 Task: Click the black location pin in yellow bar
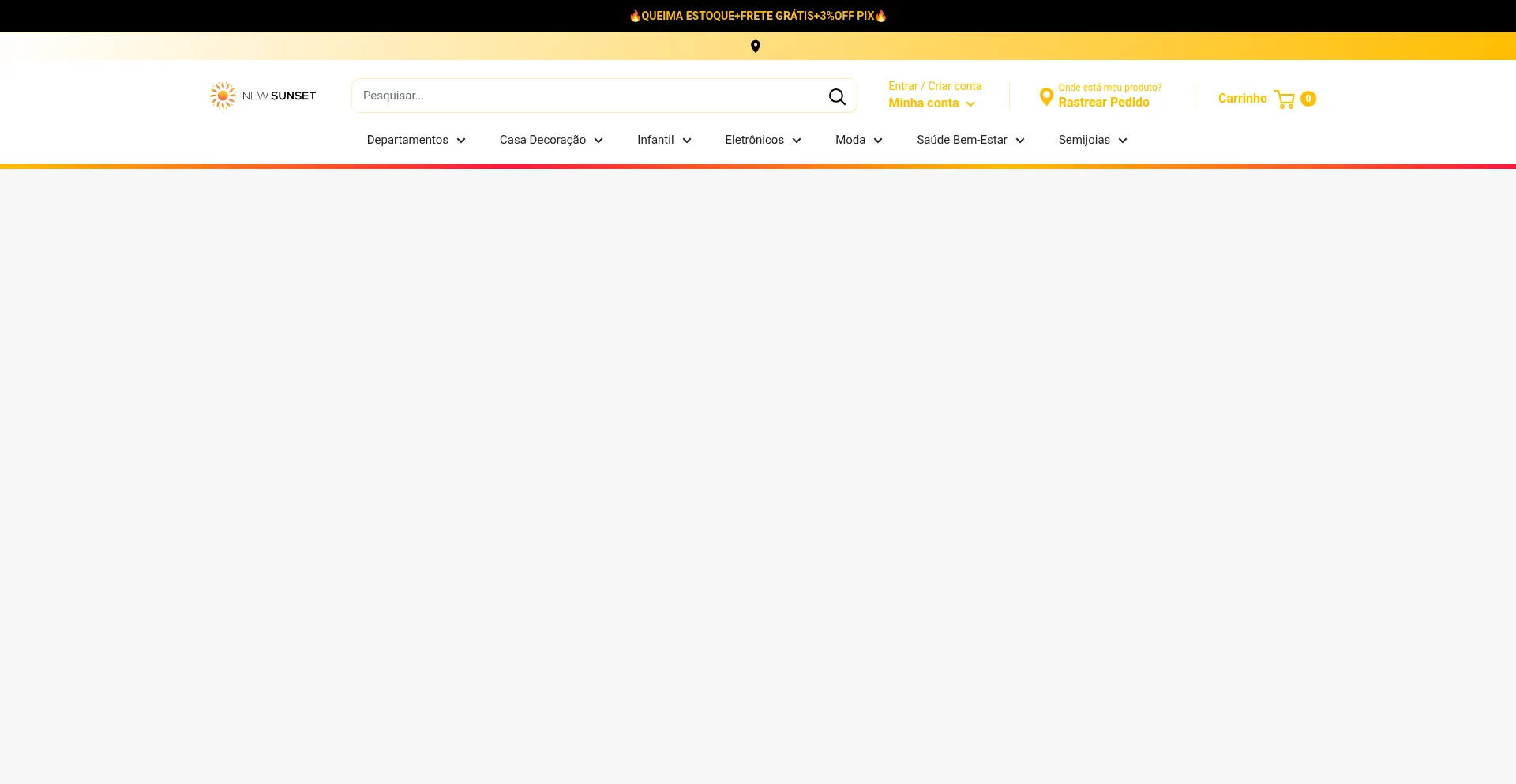point(756,47)
